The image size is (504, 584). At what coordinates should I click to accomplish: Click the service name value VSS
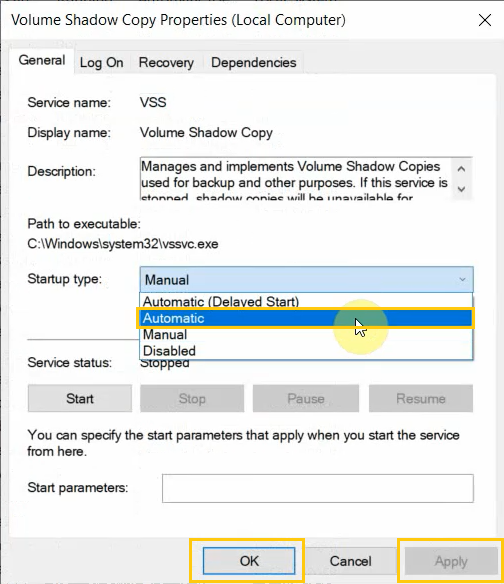[x=153, y=102]
